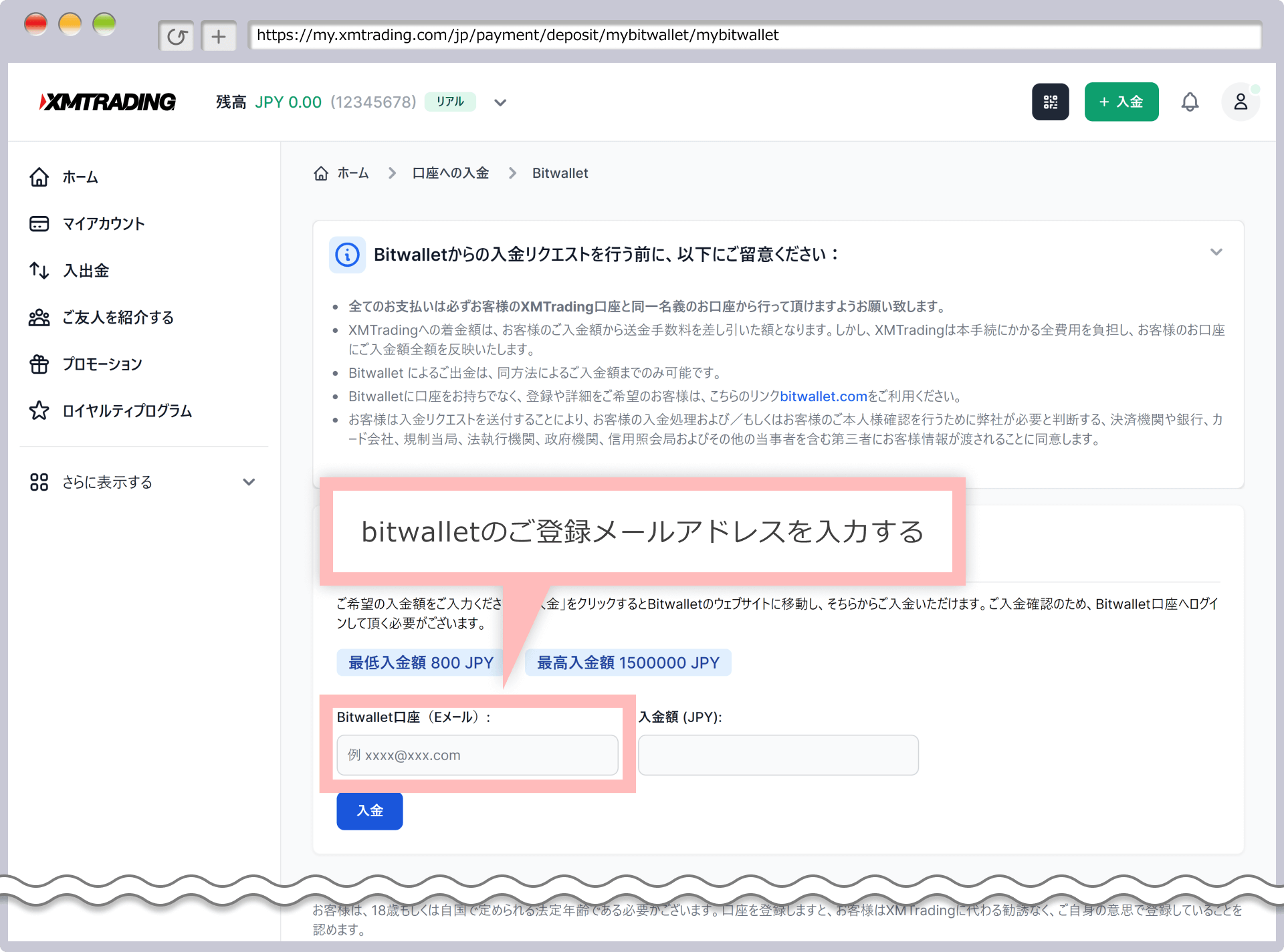1284x952 pixels.
Task: Select 入出金 from the sidebar menu
Action: point(86,271)
